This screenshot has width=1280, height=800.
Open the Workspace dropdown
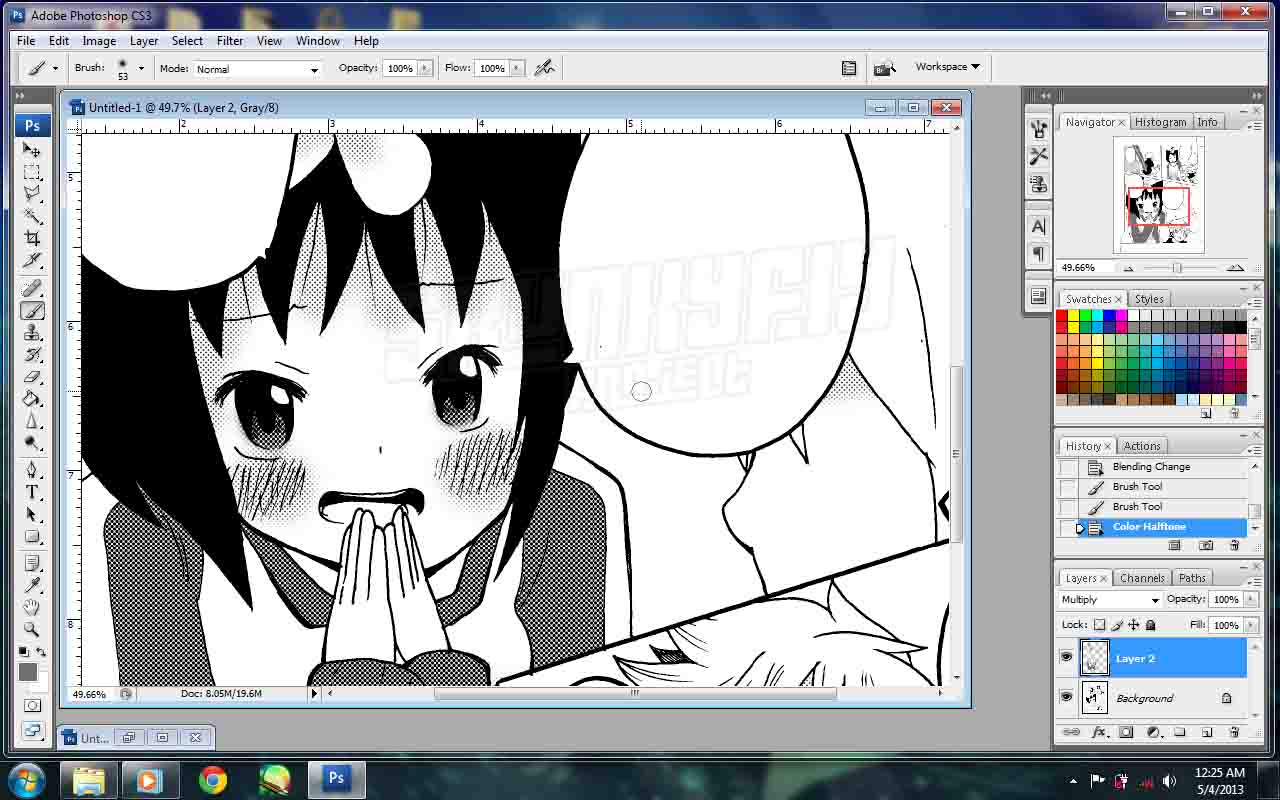click(947, 67)
